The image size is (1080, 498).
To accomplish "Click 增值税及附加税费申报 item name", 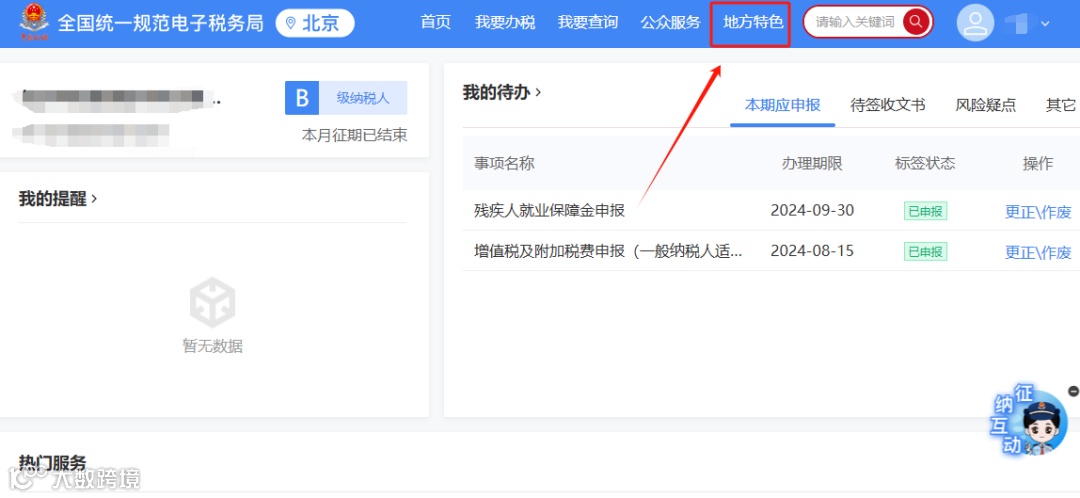I will [608, 251].
